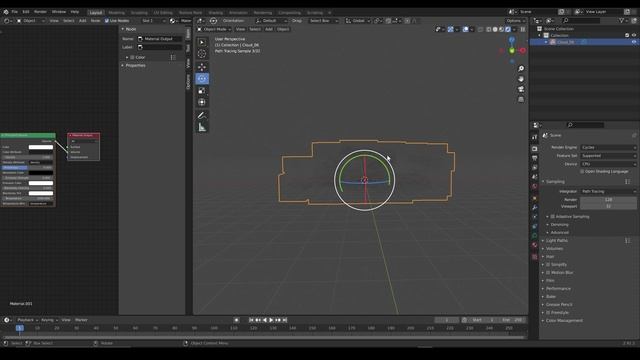Viewport: 640px width, 360px height.
Task: Select the Transform tool in viewport toolbar
Action: click(x=202, y=102)
